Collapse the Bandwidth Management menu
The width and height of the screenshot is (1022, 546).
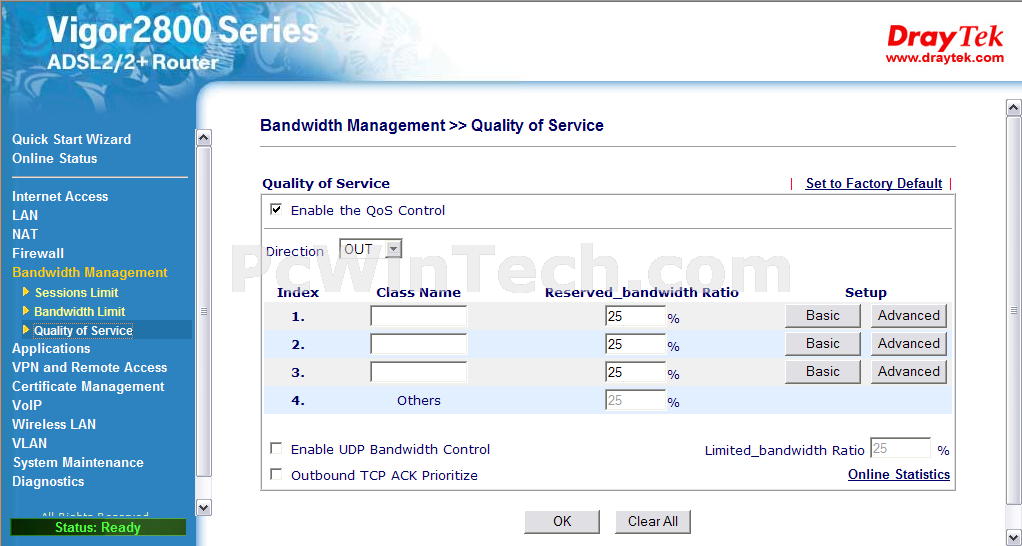click(90, 272)
